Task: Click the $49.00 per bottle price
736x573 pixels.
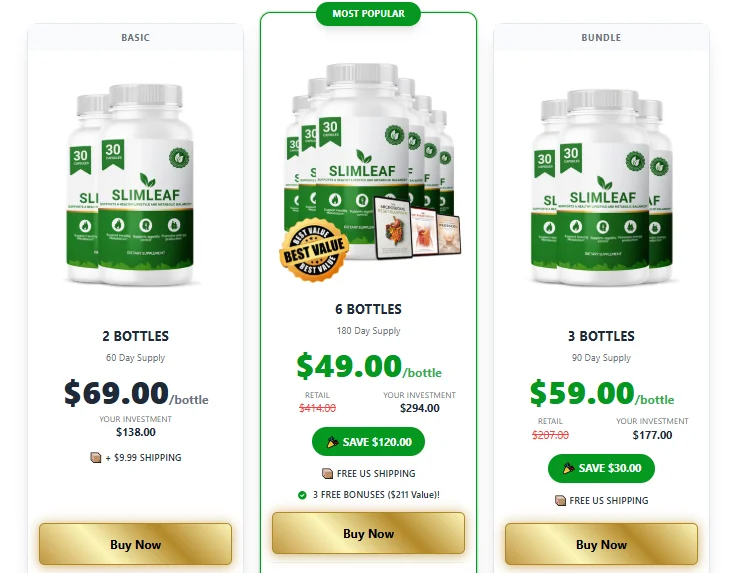Action: 369,366
